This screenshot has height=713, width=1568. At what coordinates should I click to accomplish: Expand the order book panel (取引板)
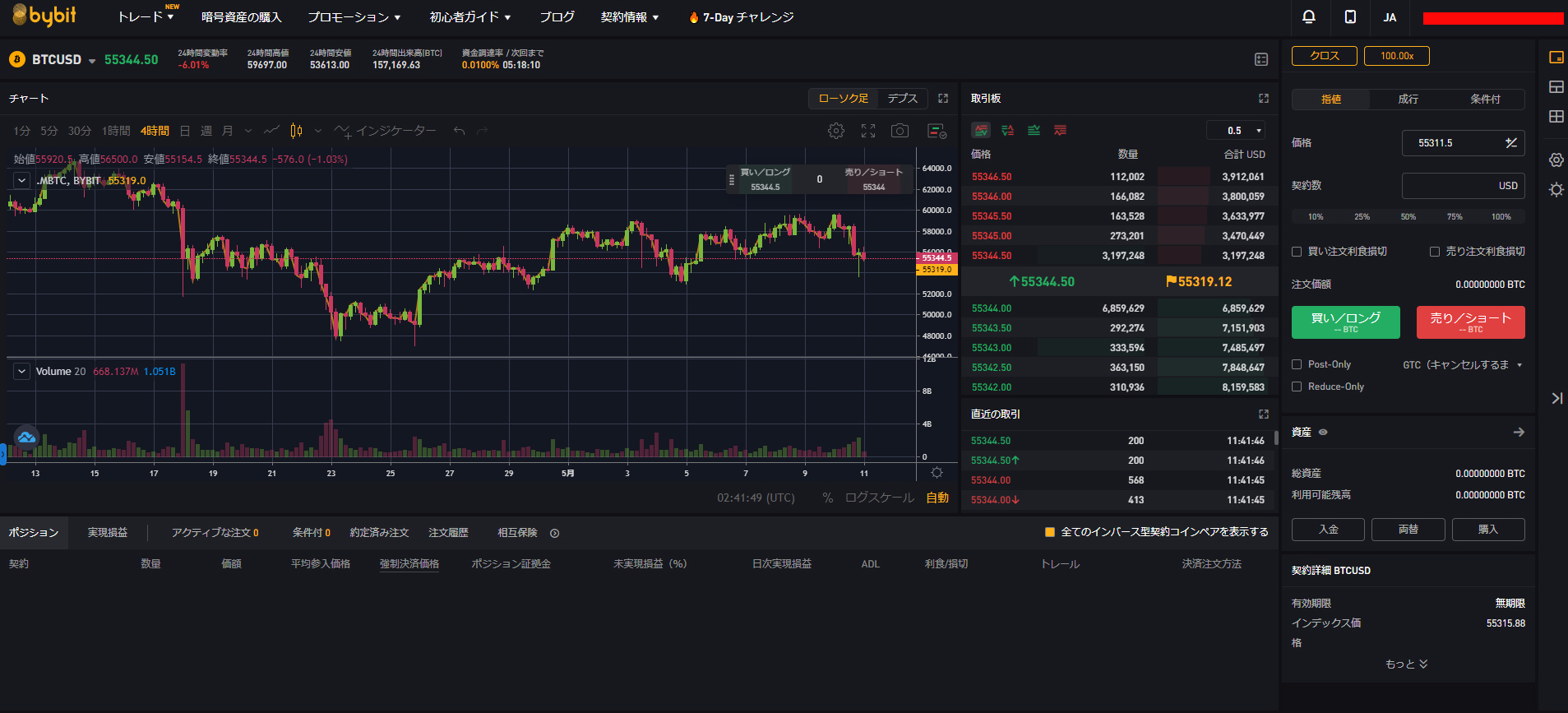1264,98
